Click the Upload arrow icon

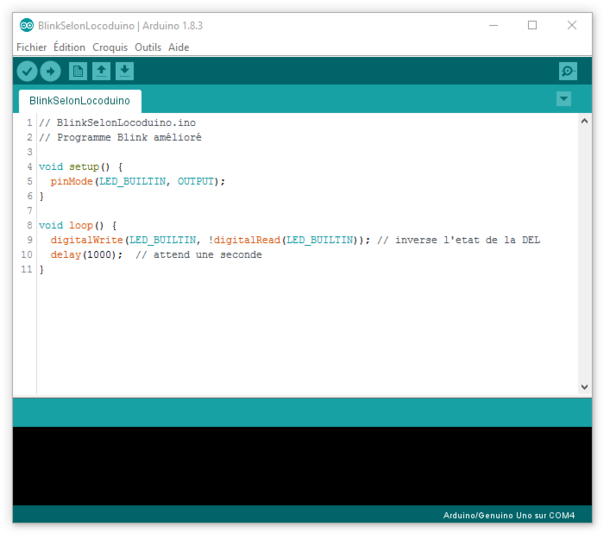pyautogui.click(x=51, y=72)
